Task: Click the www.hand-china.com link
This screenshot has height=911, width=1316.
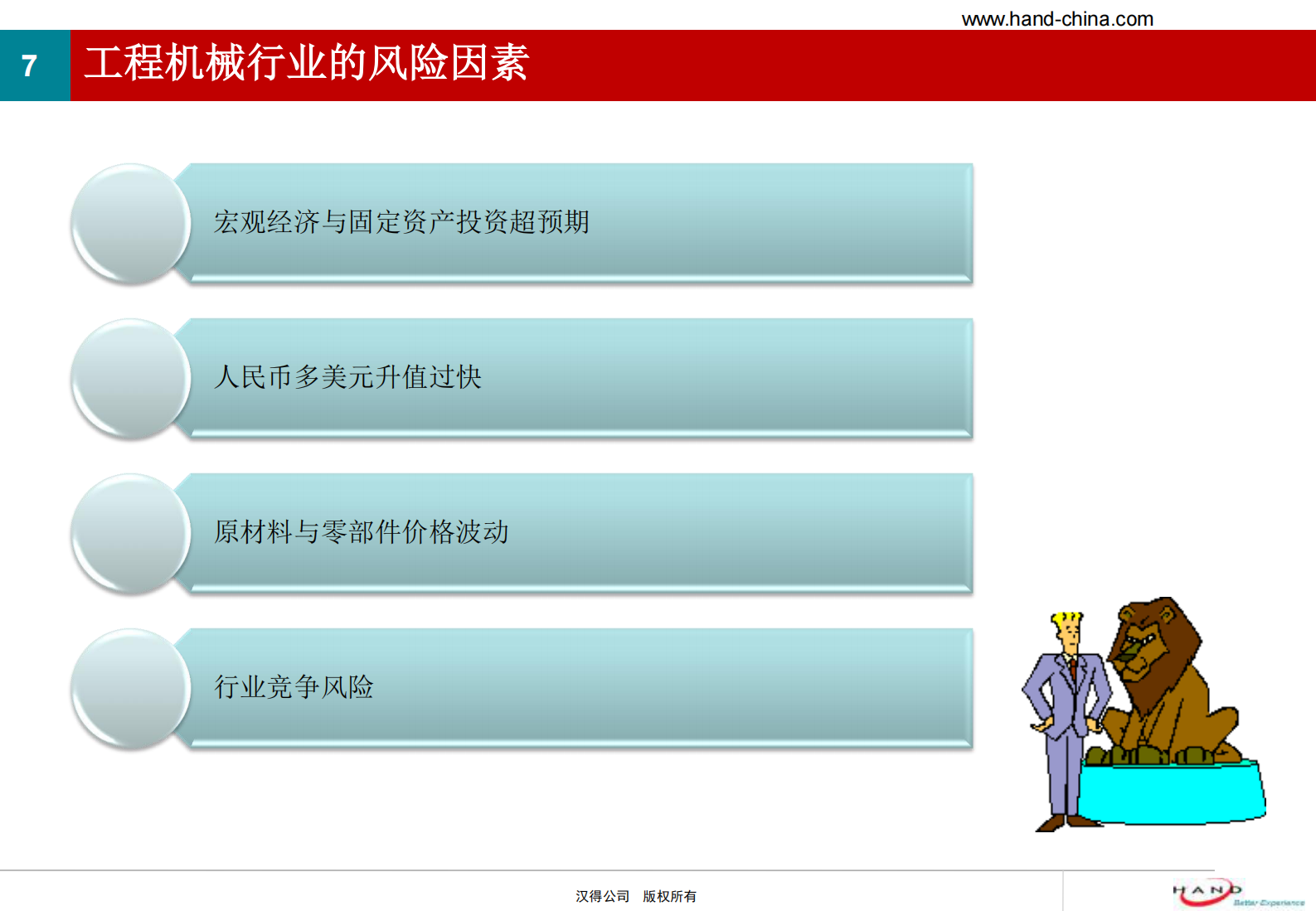Action: [1057, 19]
